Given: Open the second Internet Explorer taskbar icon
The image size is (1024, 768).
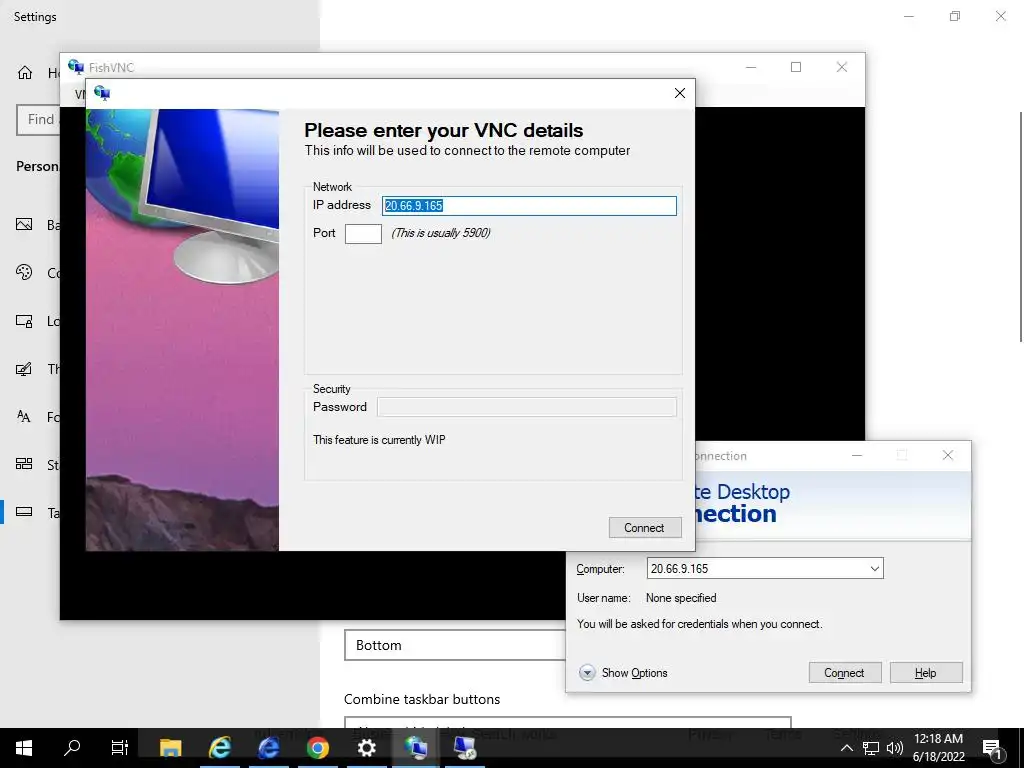Looking at the screenshot, I should pyautogui.click(x=268, y=748).
